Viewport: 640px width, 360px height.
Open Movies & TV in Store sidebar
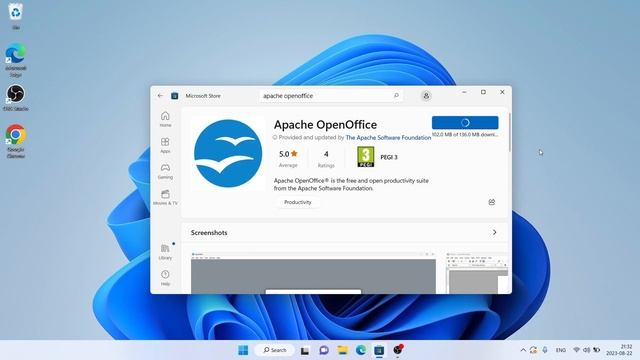click(165, 198)
